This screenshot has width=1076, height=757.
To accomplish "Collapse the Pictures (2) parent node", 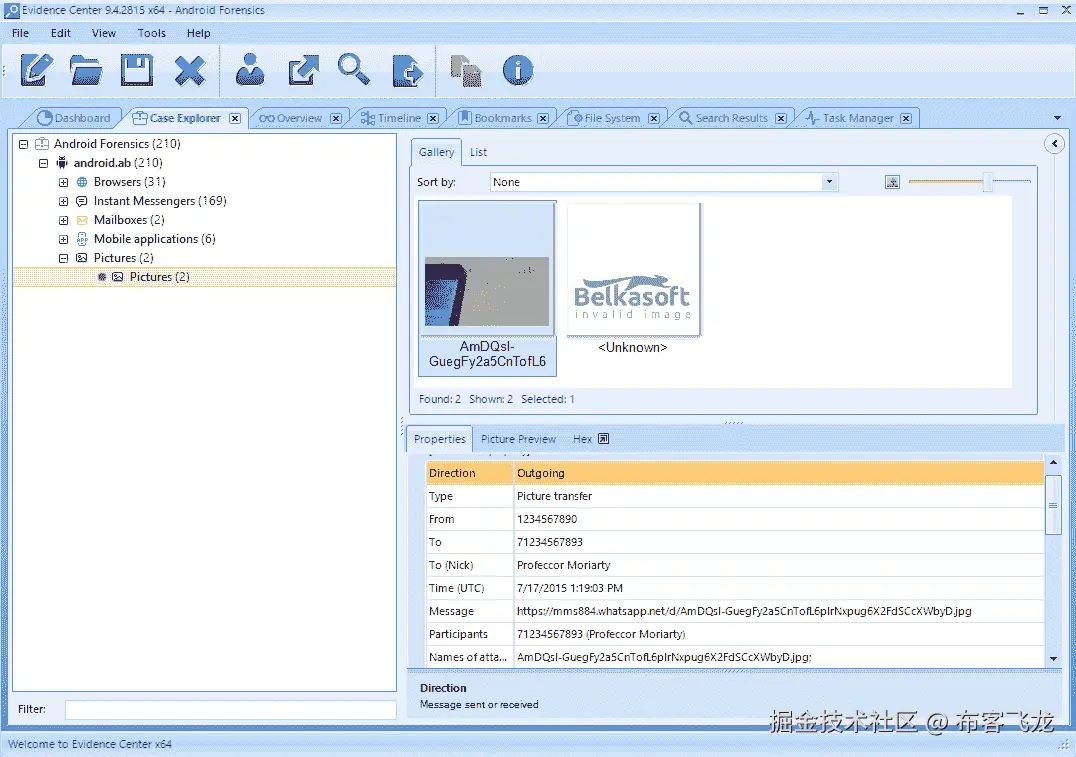I will (x=63, y=258).
